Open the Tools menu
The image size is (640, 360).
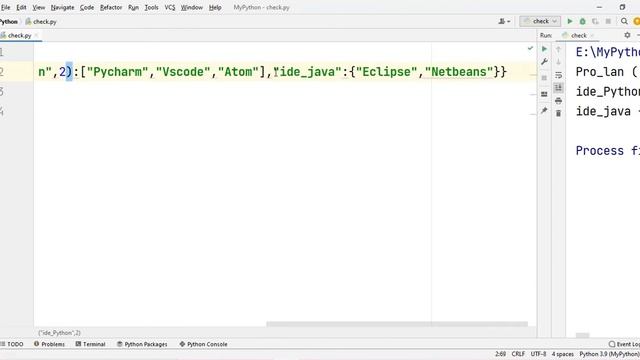pos(151,7)
